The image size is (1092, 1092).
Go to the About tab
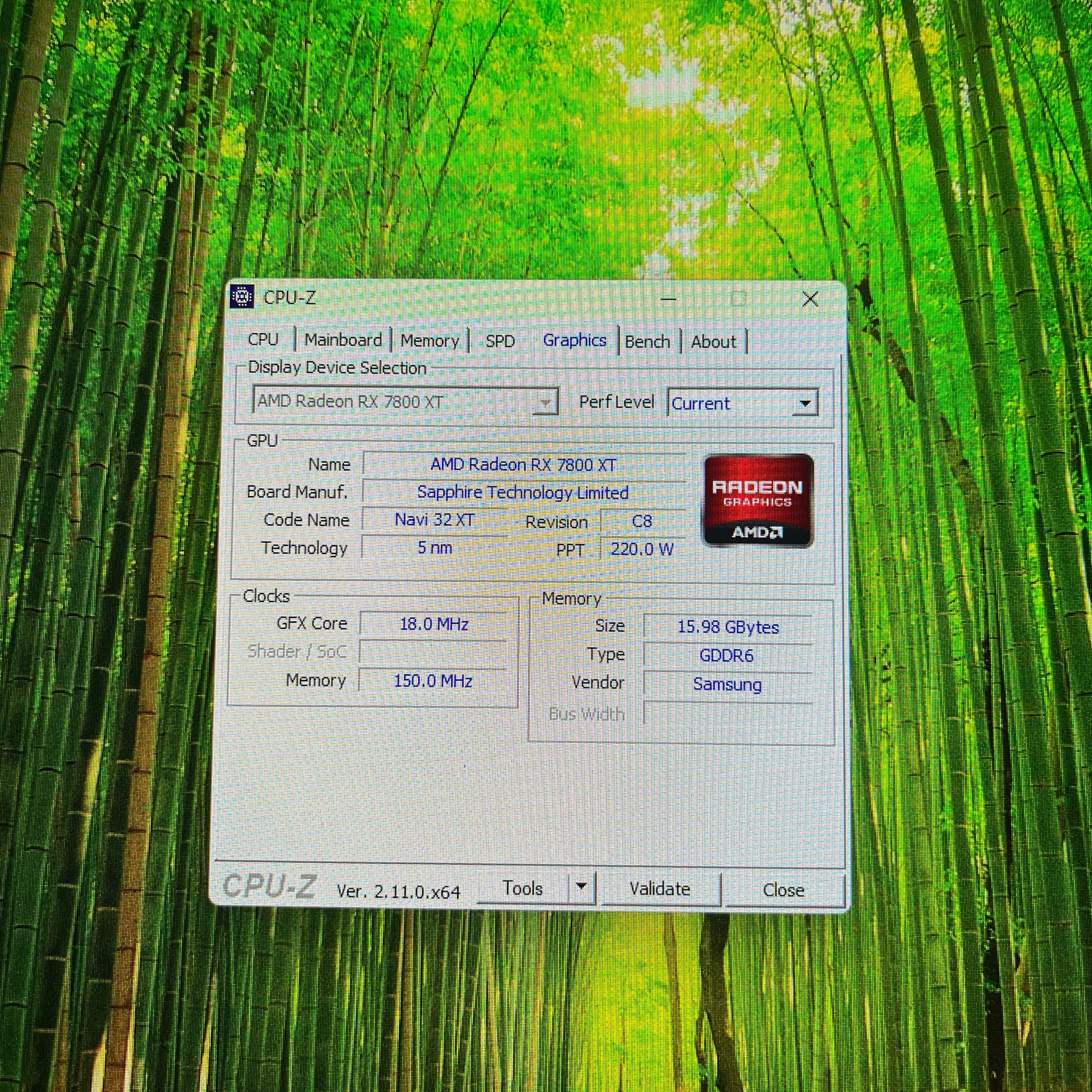(x=713, y=342)
